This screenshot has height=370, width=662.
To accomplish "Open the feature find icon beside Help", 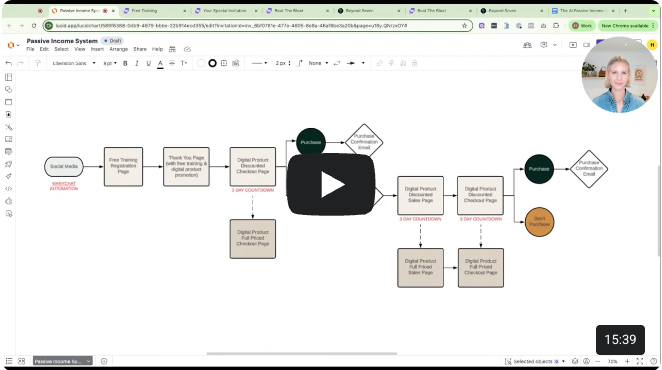I will [x=172, y=49].
